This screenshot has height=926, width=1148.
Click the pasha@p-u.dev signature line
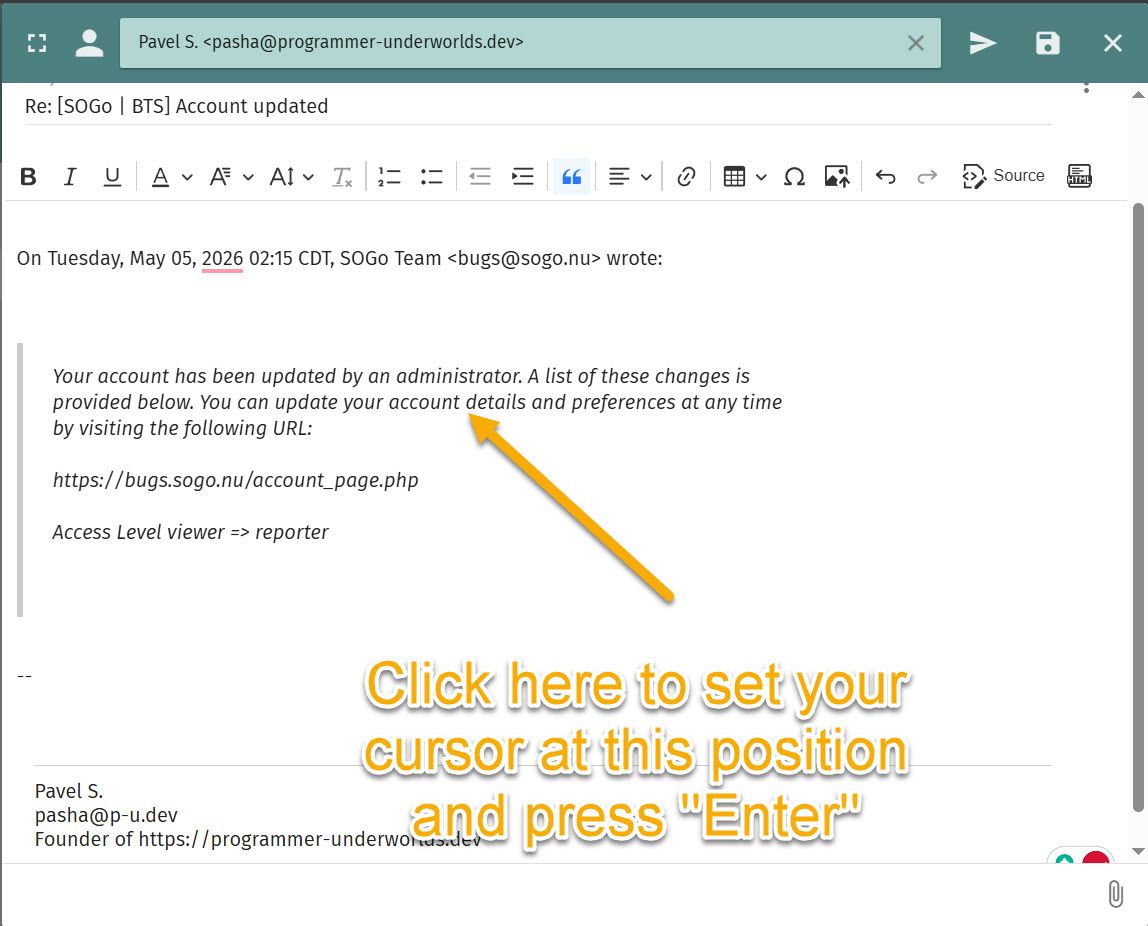point(106,815)
